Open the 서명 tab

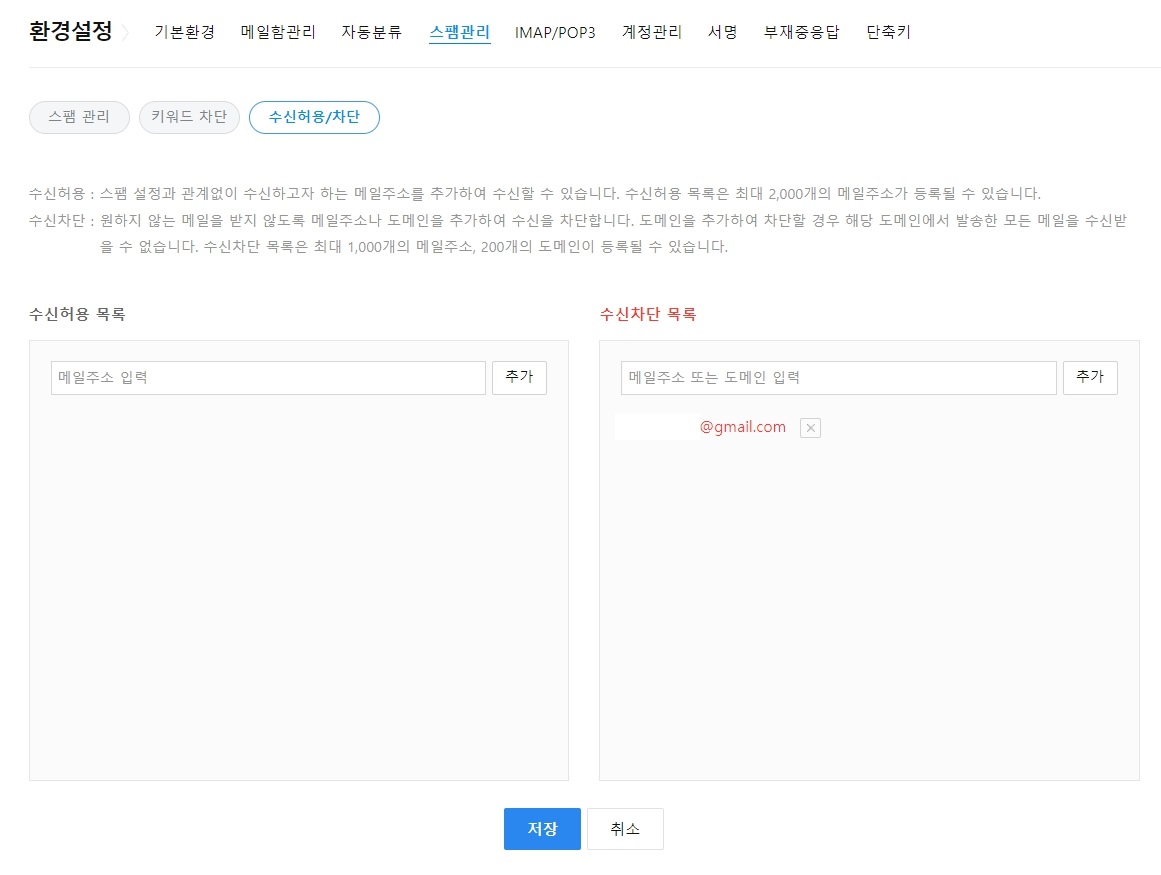[722, 31]
